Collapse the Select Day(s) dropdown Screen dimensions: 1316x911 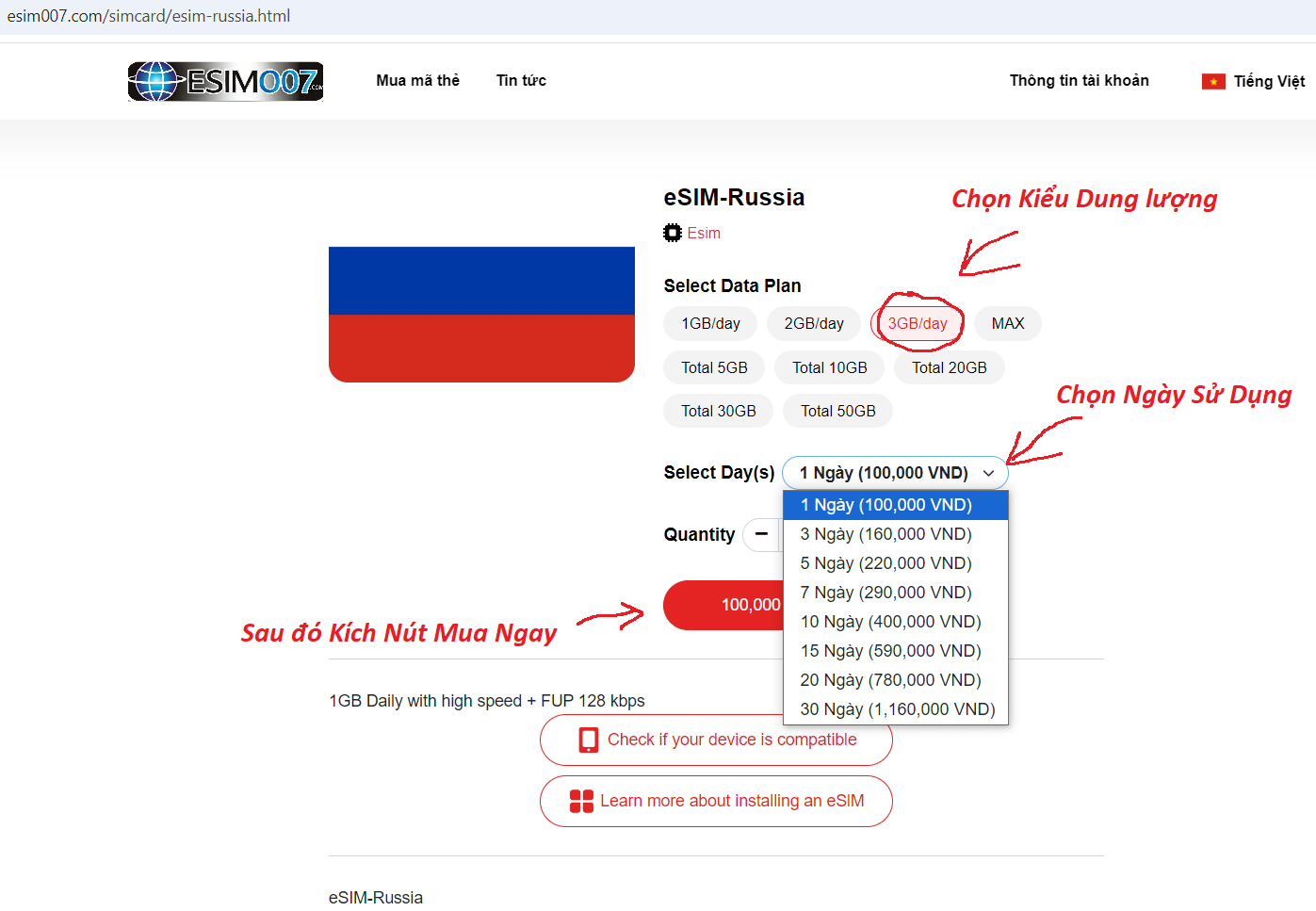point(895,473)
